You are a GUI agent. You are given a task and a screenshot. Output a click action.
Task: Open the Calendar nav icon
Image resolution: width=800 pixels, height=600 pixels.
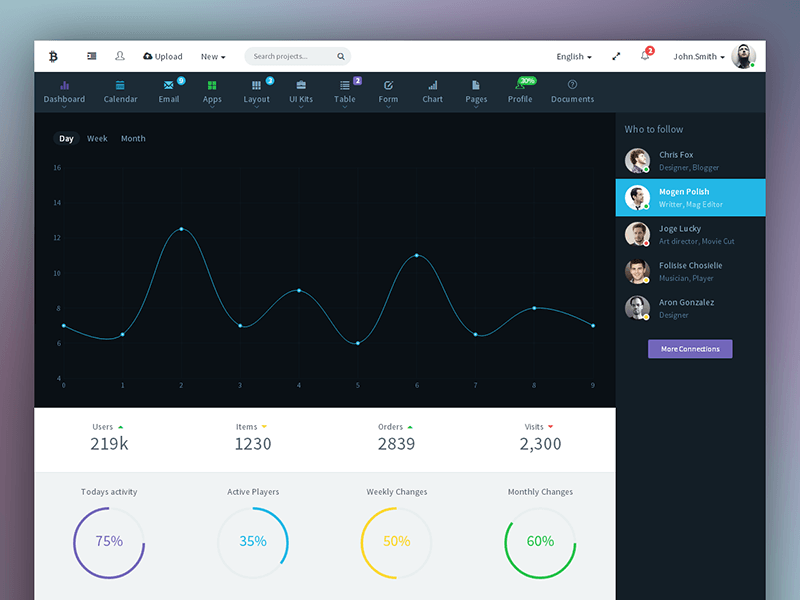120,86
